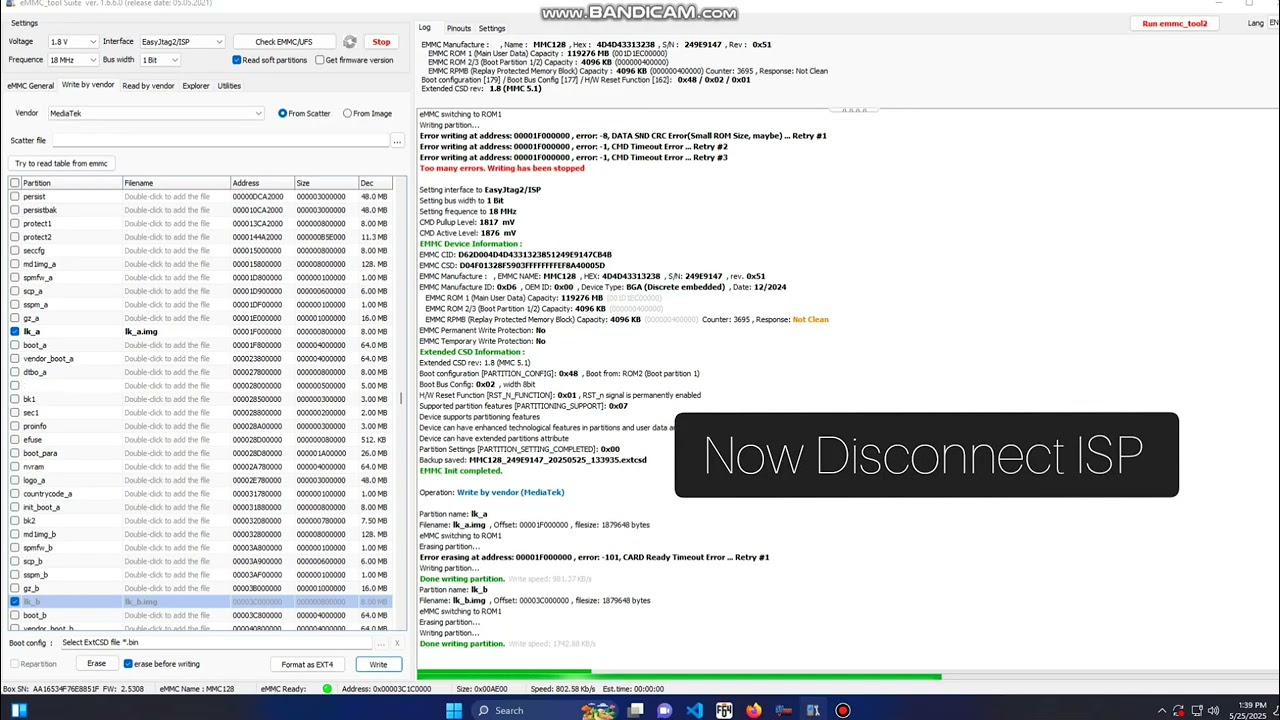Click the Run emmc_tool2 button

(1175, 23)
